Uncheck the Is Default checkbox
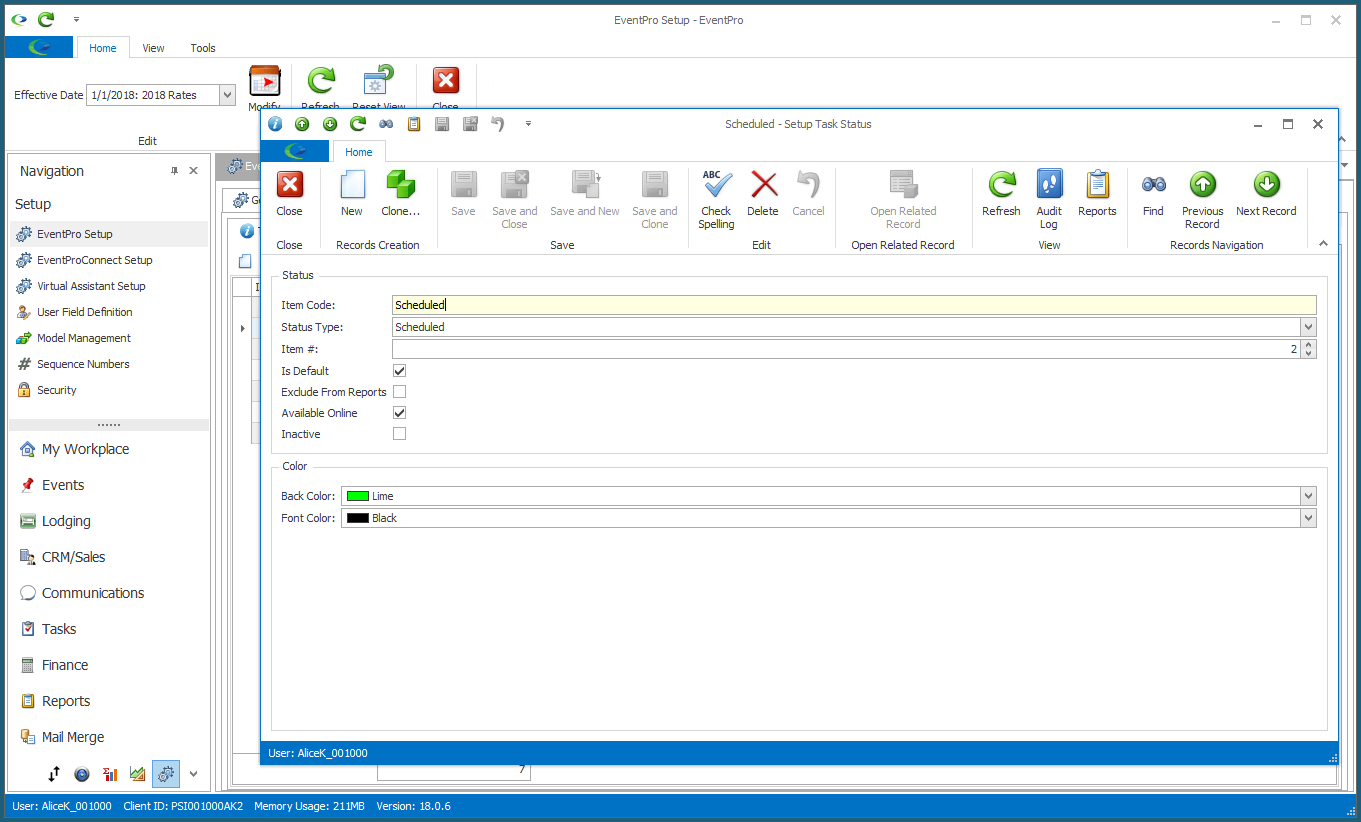Image resolution: width=1361 pixels, height=822 pixels. click(400, 371)
